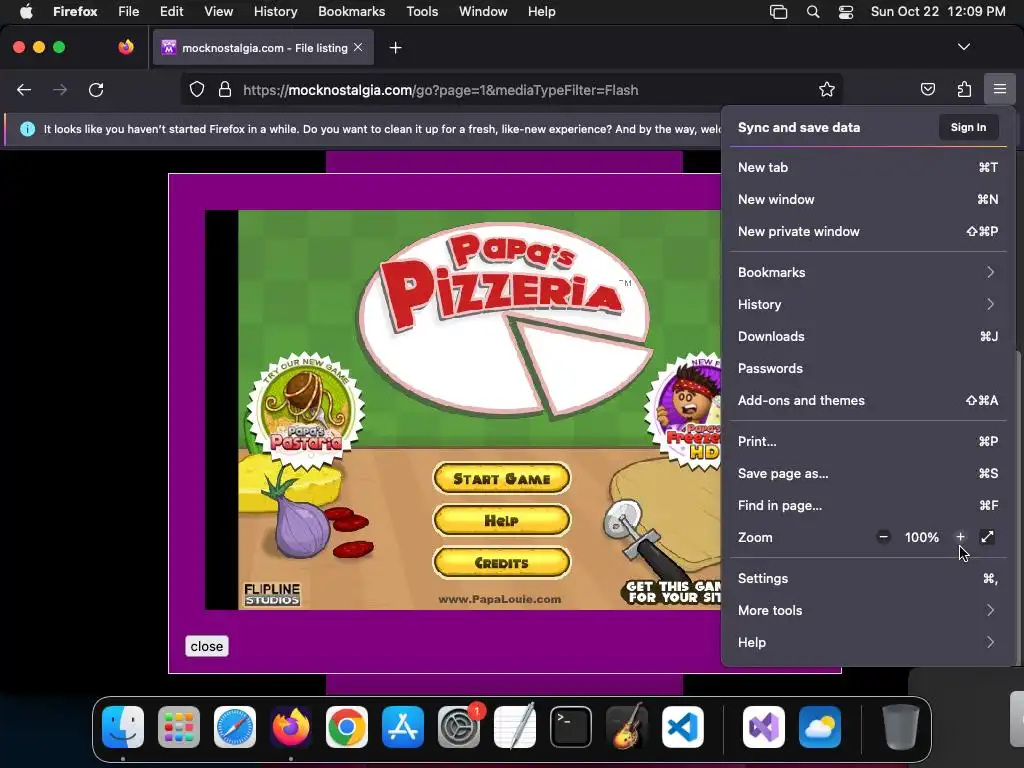Image resolution: width=1024 pixels, height=768 pixels.
Task: Click the Papa's Pastaria promo badge
Action: tap(306, 411)
